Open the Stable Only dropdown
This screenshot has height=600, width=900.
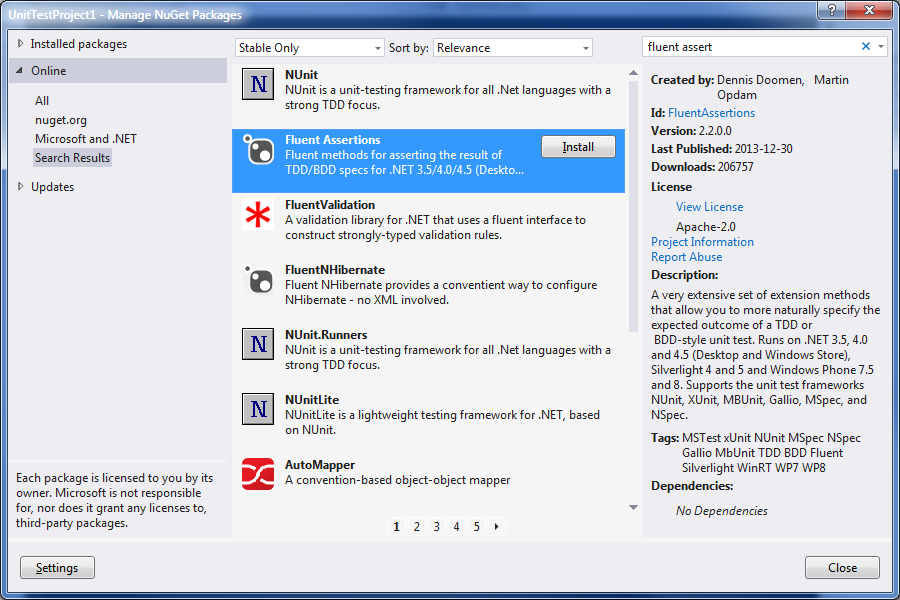(x=309, y=47)
